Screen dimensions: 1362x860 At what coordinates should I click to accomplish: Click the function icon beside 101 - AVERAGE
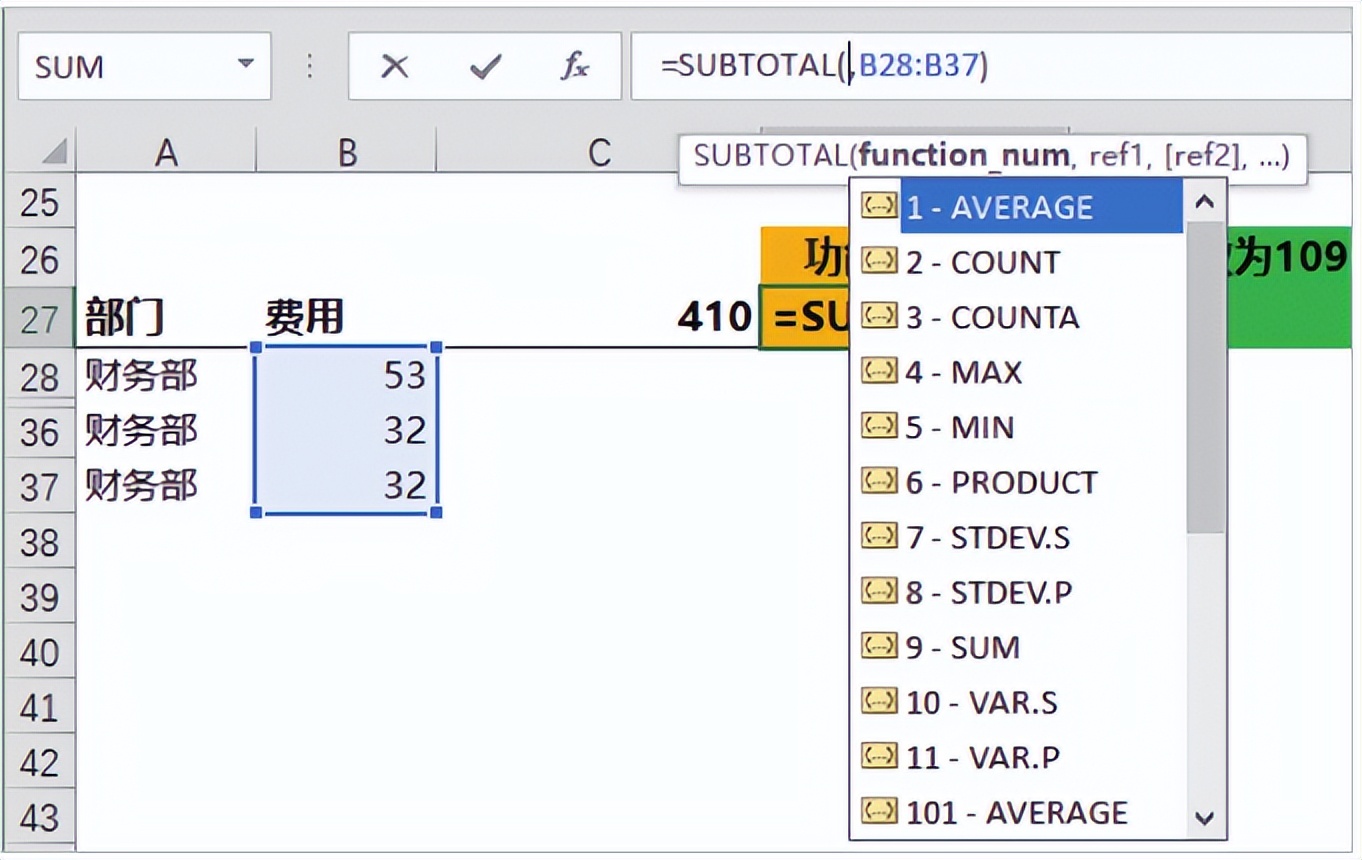tap(878, 812)
